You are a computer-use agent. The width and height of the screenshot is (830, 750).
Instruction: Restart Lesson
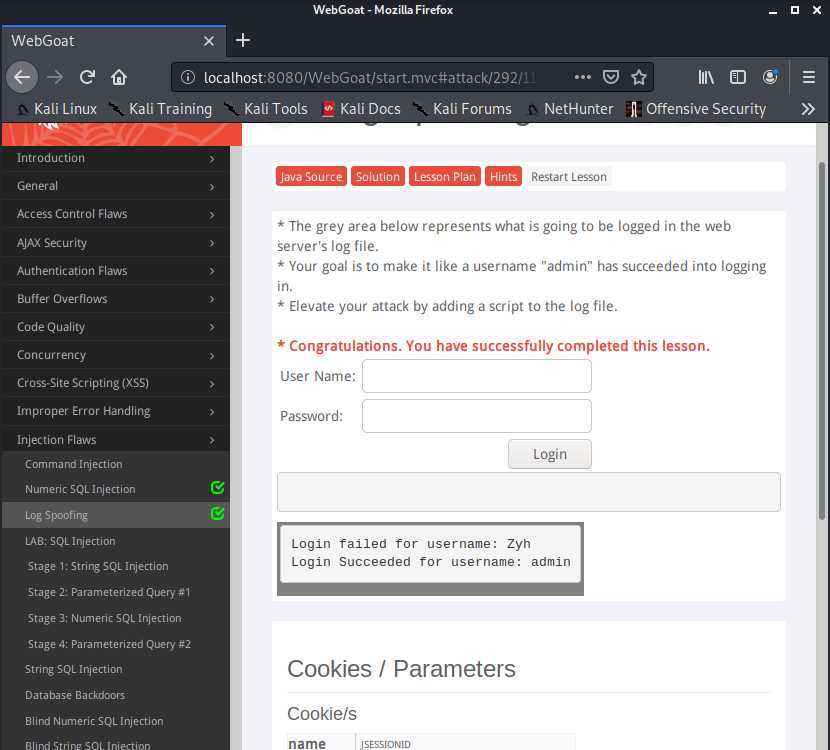(x=569, y=177)
